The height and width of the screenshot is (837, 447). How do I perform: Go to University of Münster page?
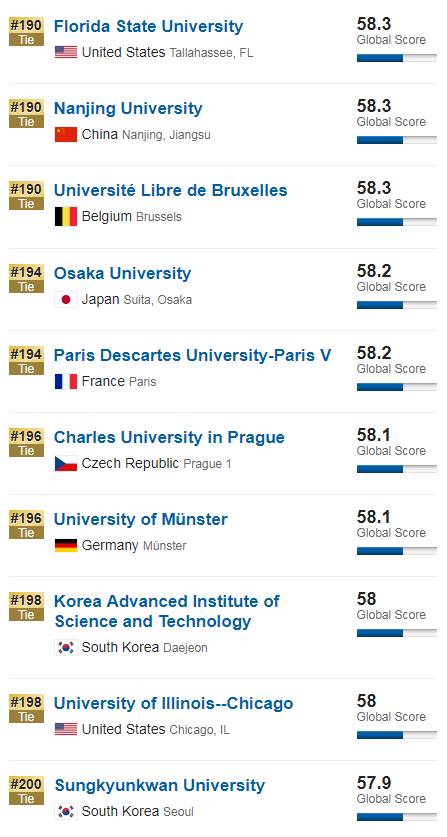tap(141, 519)
